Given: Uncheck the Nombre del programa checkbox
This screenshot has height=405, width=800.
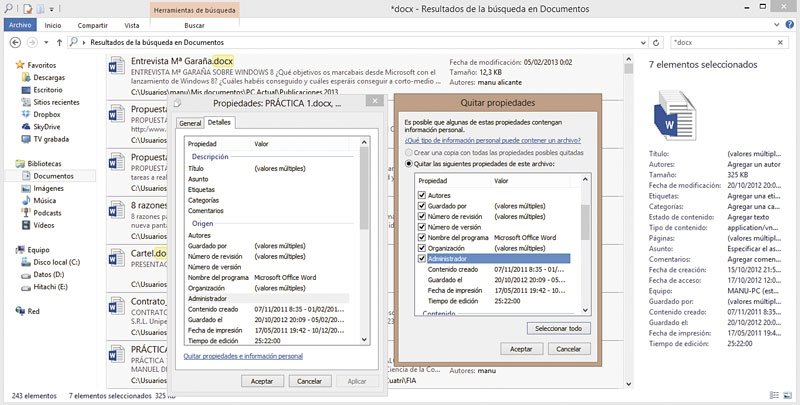Looking at the screenshot, I should 421,238.
